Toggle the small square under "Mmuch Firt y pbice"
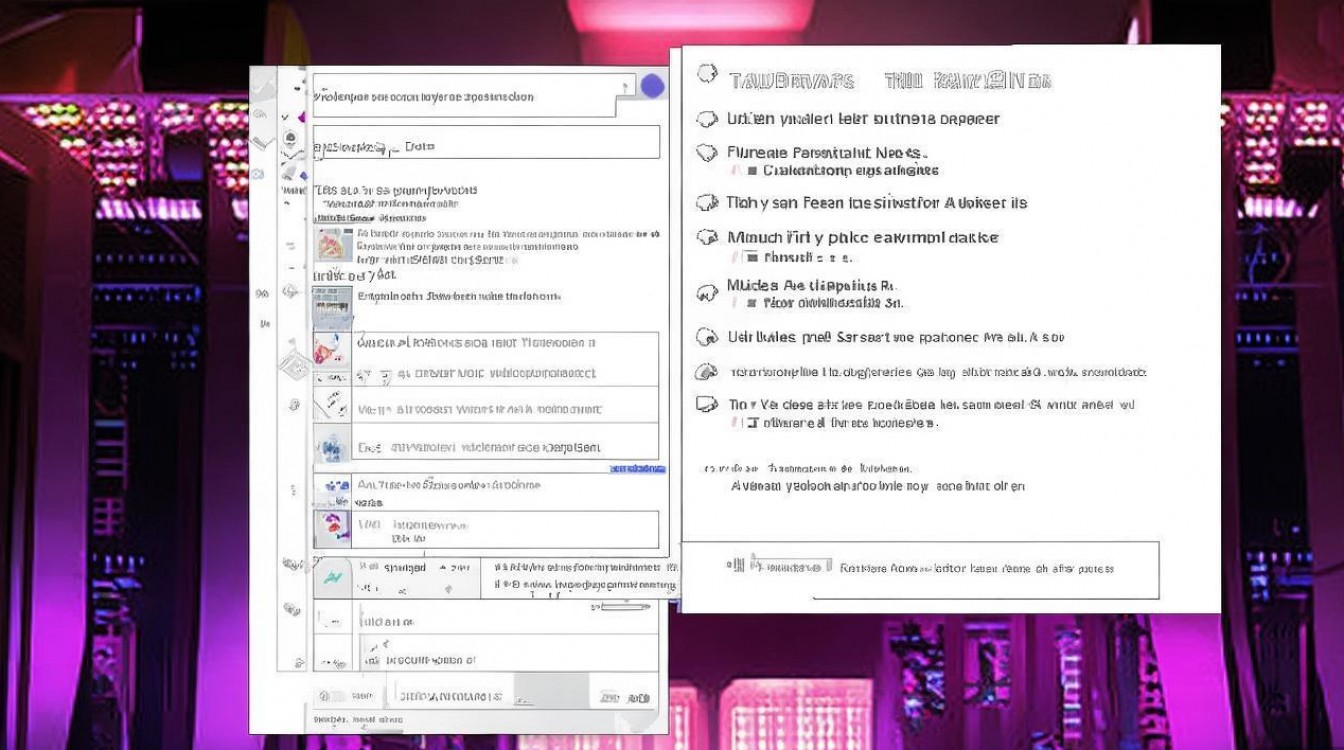The width and height of the screenshot is (1344, 750). click(752, 257)
